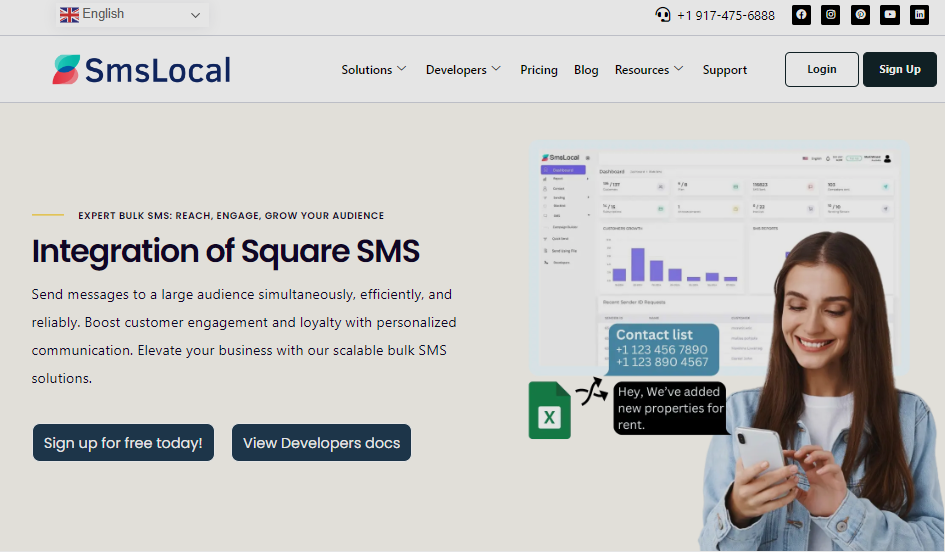Click the green Excel file icon
The width and height of the screenshot is (945, 552).
click(x=549, y=410)
